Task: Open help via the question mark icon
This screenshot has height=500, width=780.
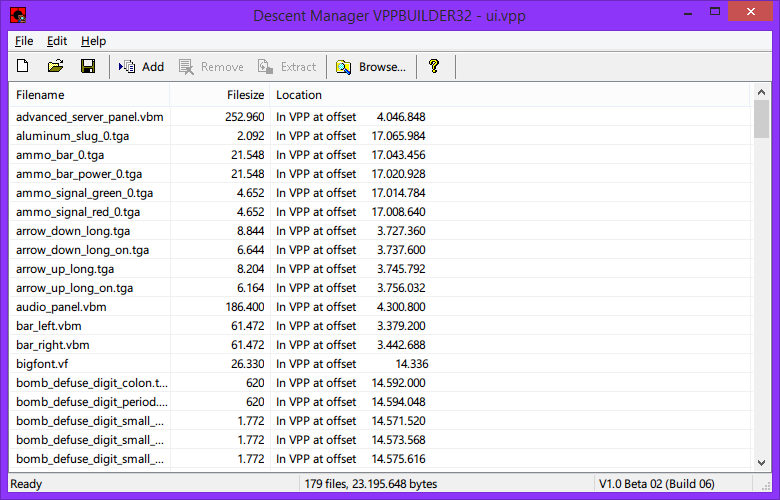Action: (434, 67)
